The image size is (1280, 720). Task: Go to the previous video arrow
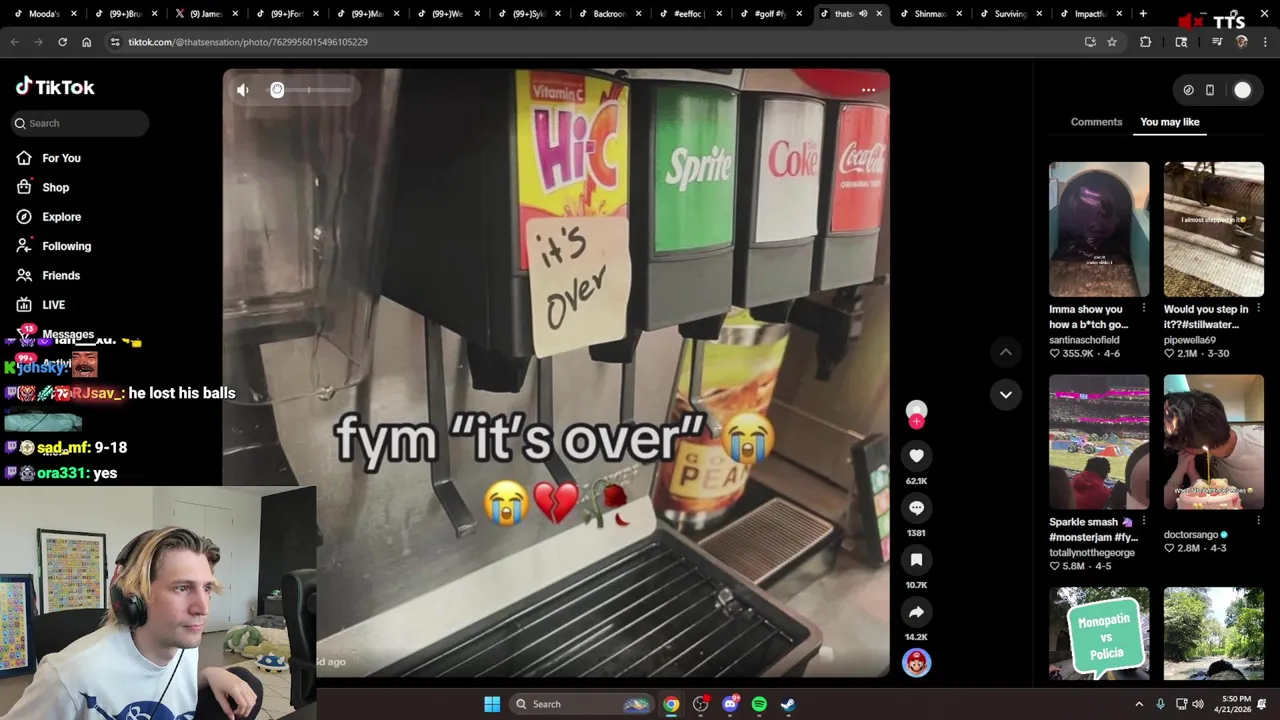tap(1006, 352)
